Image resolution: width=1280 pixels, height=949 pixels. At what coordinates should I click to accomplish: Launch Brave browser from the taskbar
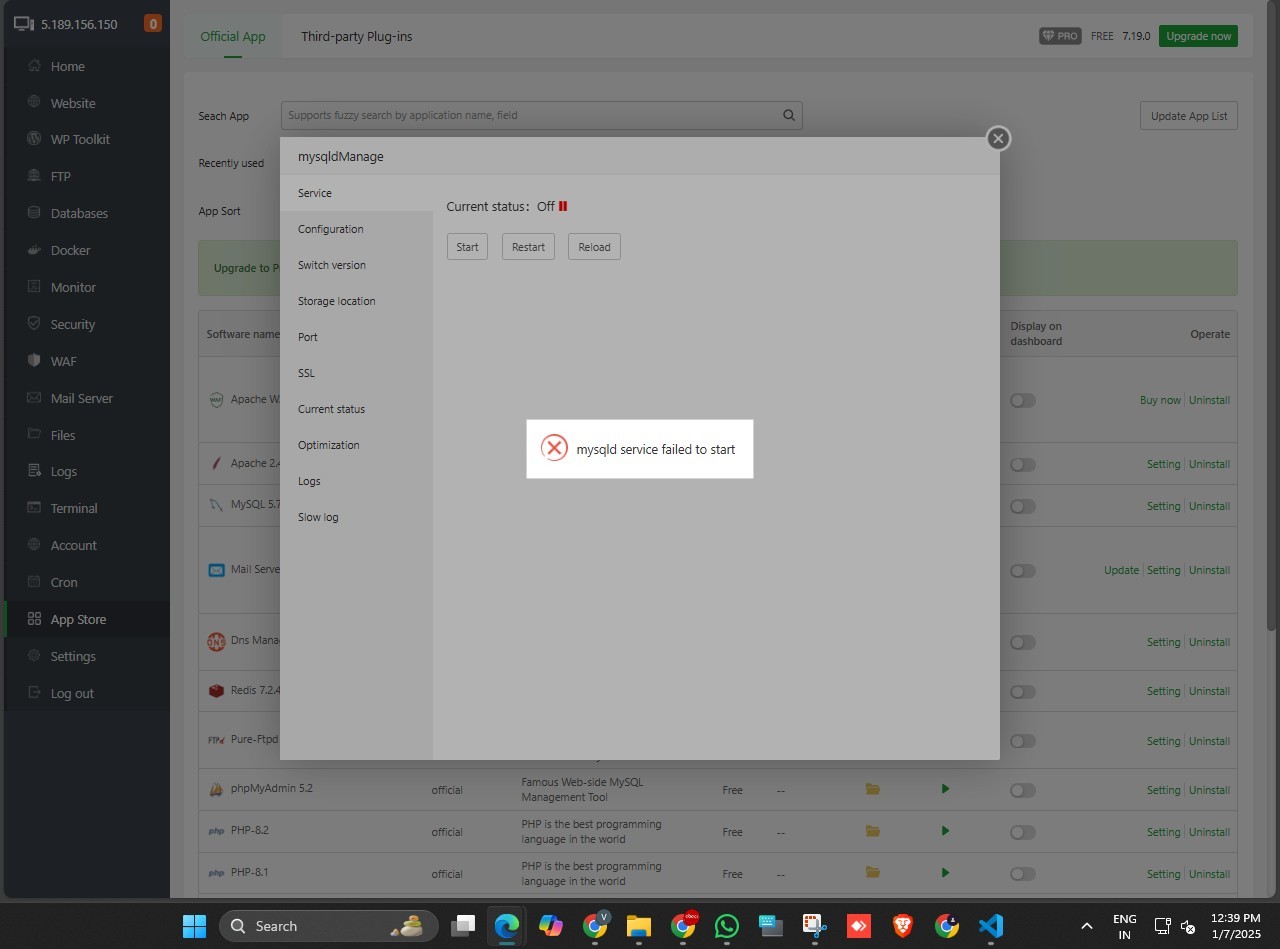(x=902, y=926)
